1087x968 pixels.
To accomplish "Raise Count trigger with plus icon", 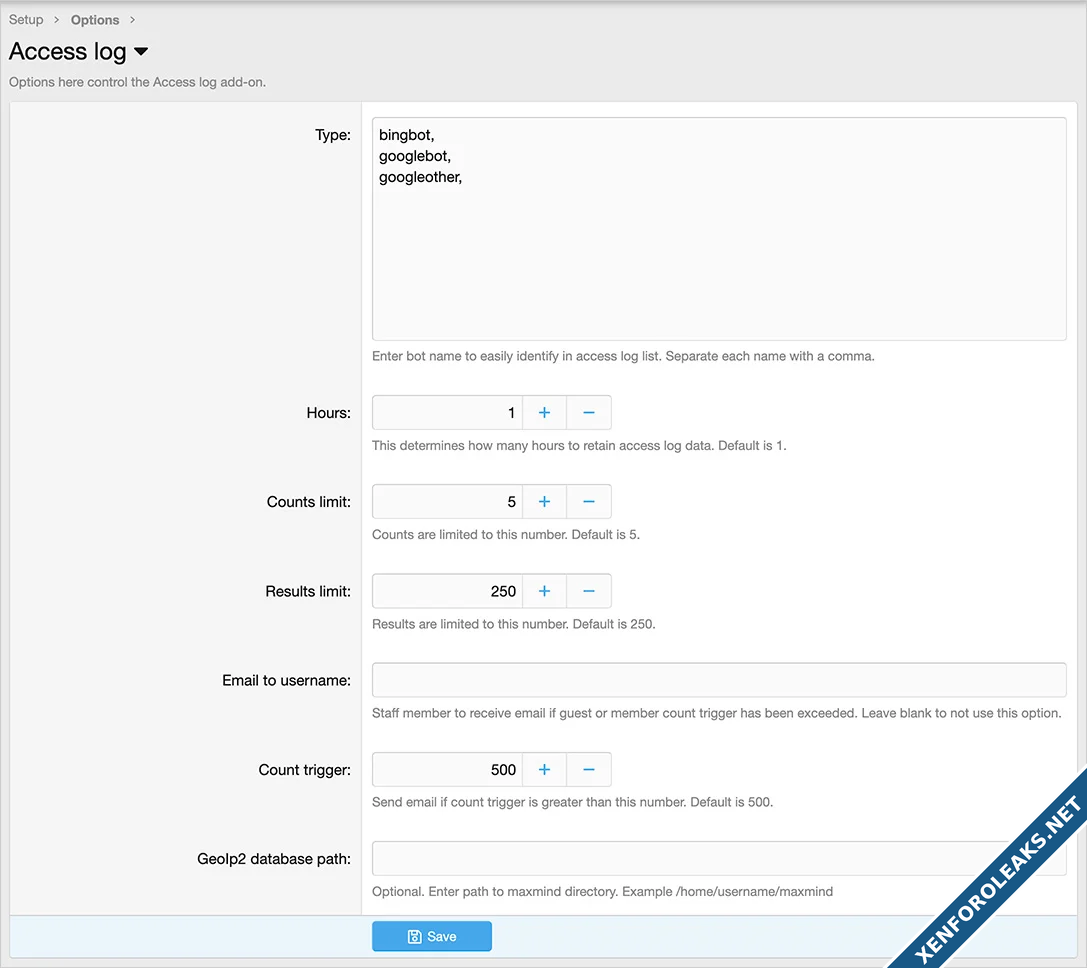I will (x=544, y=770).
